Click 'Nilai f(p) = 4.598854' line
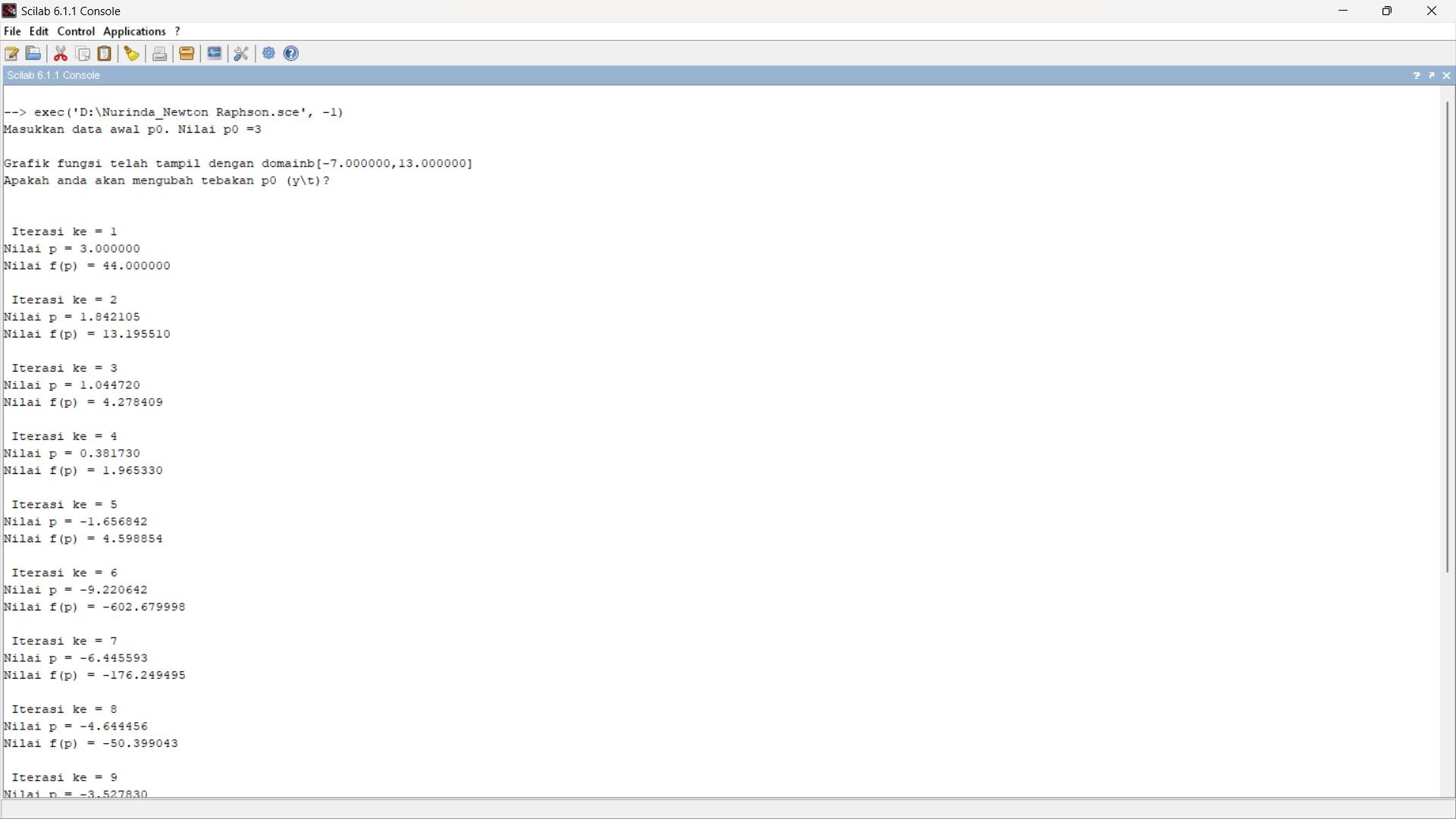 click(x=83, y=540)
